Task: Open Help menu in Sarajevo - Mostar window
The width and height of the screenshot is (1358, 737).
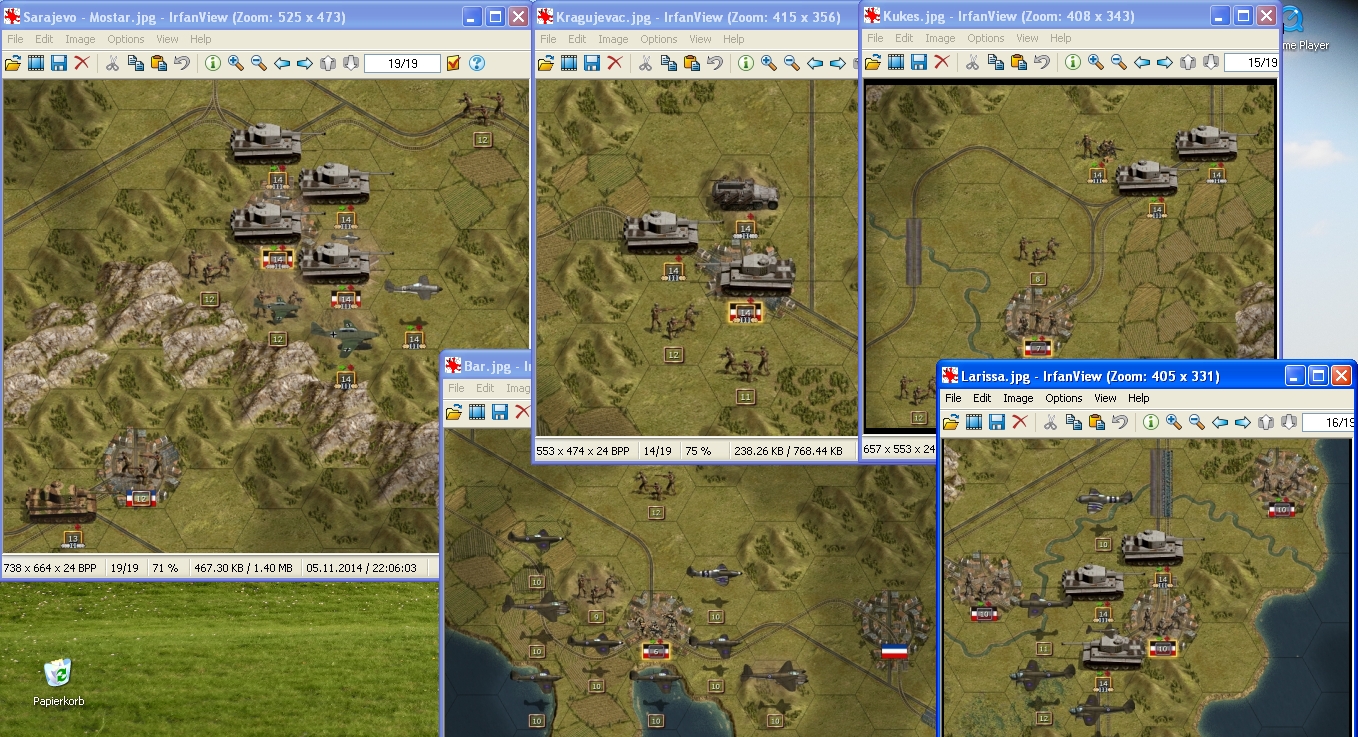Action: [201, 39]
